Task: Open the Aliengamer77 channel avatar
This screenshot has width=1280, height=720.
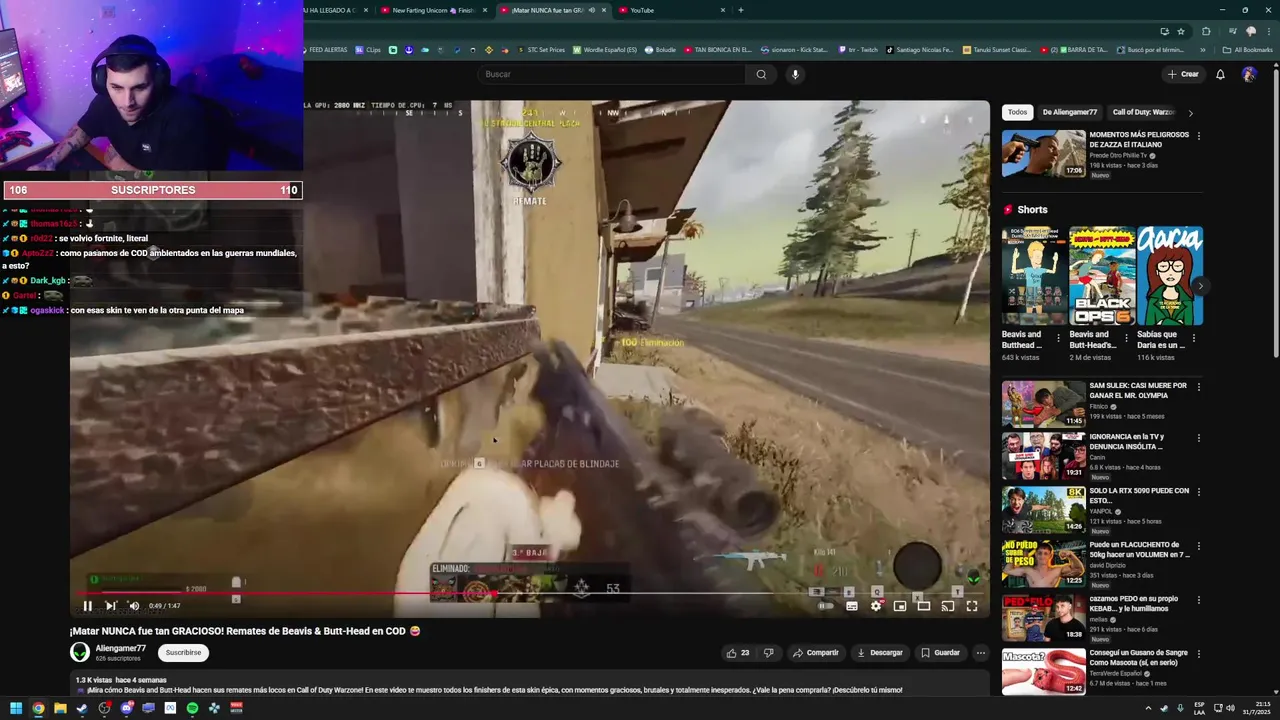Action: click(x=80, y=652)
